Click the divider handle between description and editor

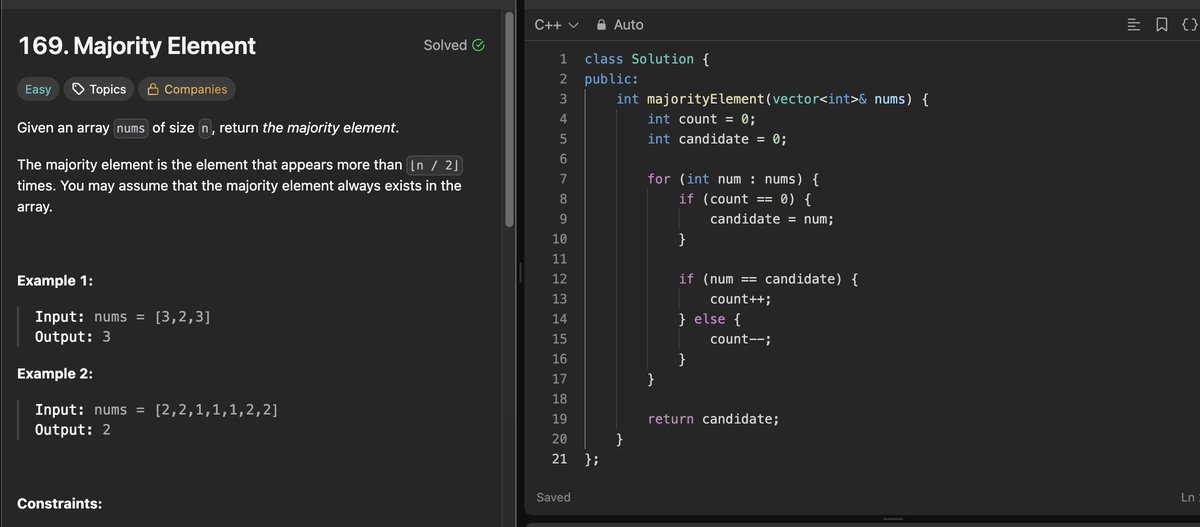[520, 272]
